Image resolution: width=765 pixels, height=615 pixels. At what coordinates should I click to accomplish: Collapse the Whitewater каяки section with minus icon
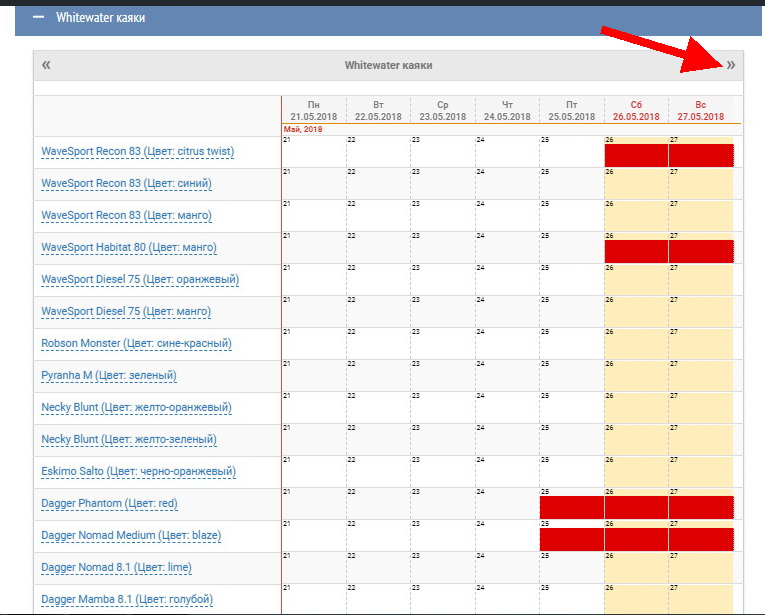click(38, 18)
